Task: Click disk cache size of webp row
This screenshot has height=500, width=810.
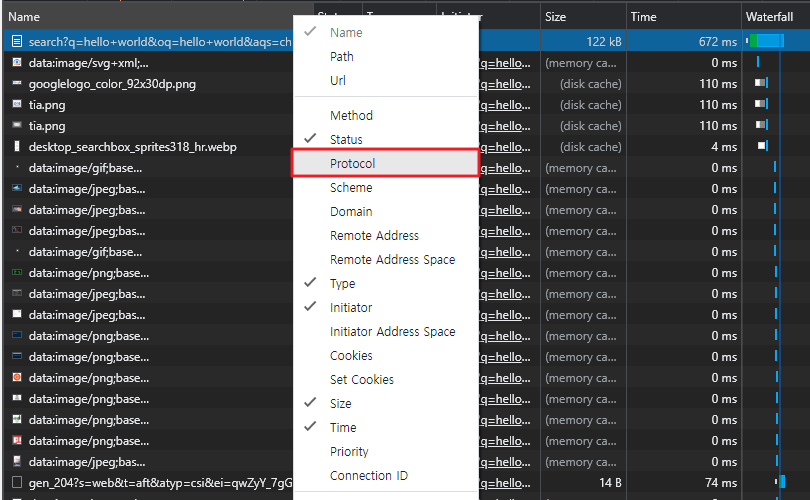Action: [x=590, y=147]
